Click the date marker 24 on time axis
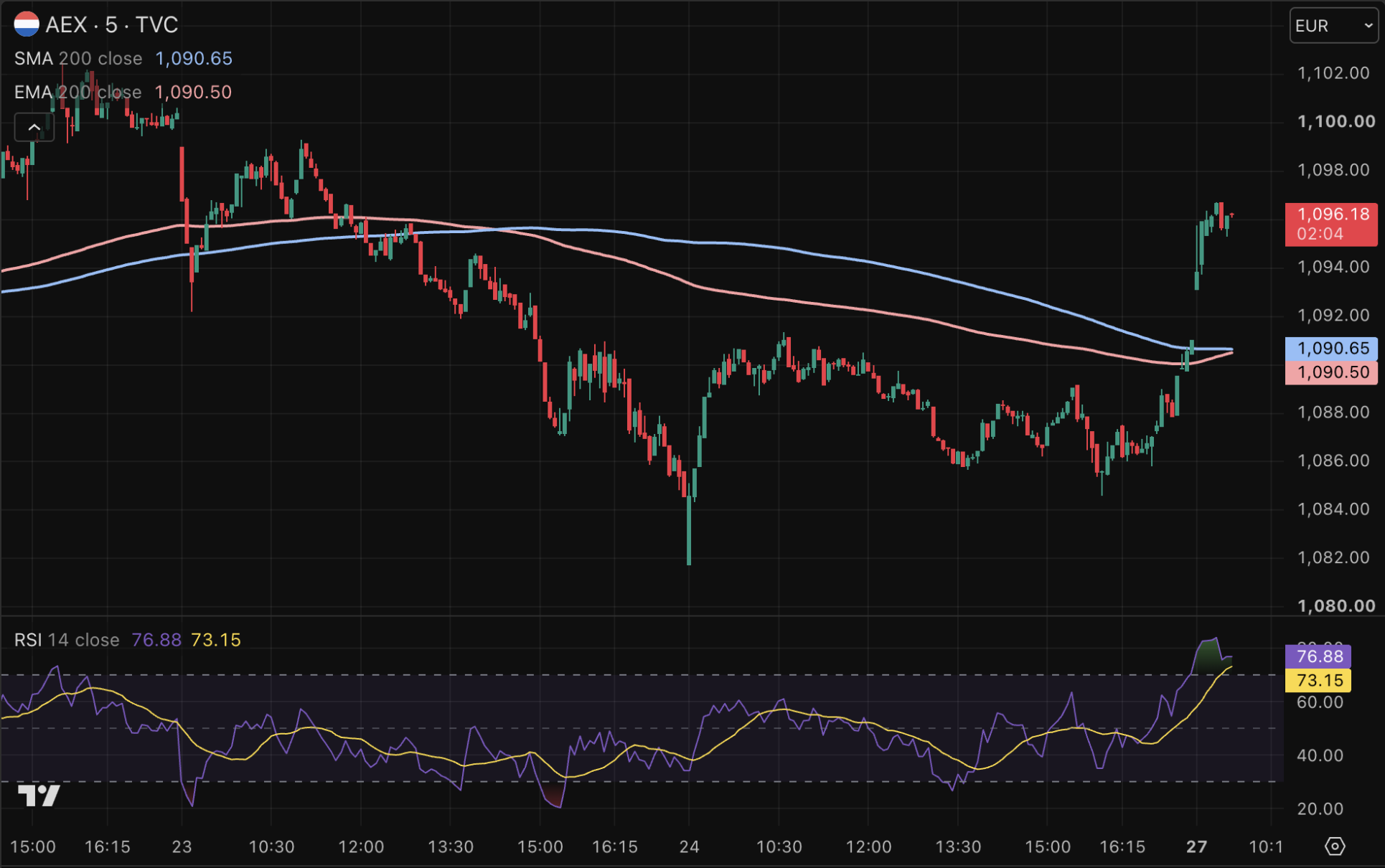The height and width of the screenshot is (868, 1385). [689, 847]
